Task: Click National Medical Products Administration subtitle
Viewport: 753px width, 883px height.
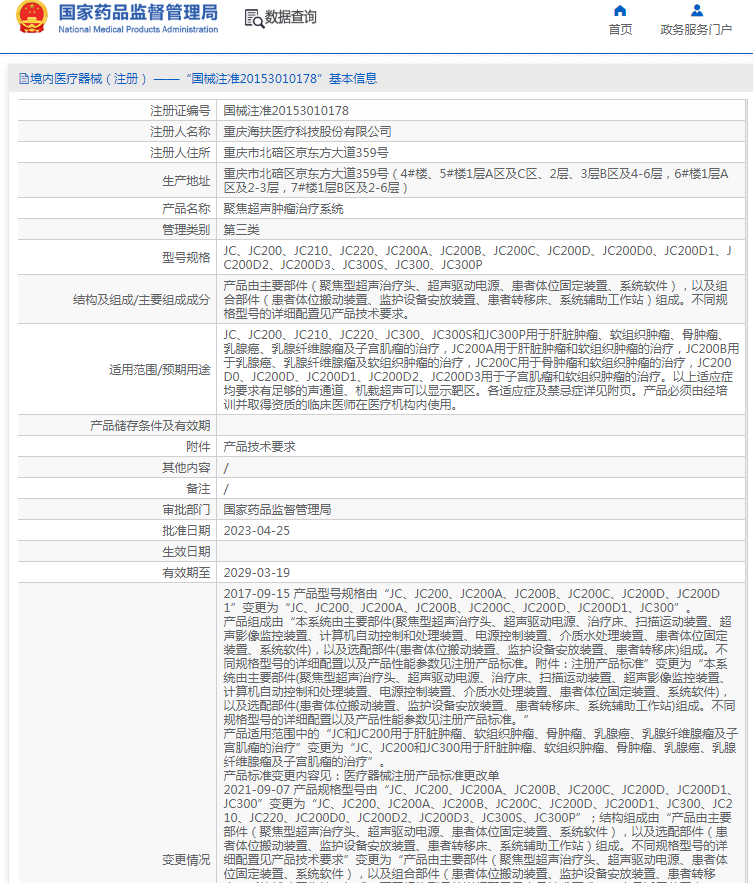Action: tap(138, 29)
